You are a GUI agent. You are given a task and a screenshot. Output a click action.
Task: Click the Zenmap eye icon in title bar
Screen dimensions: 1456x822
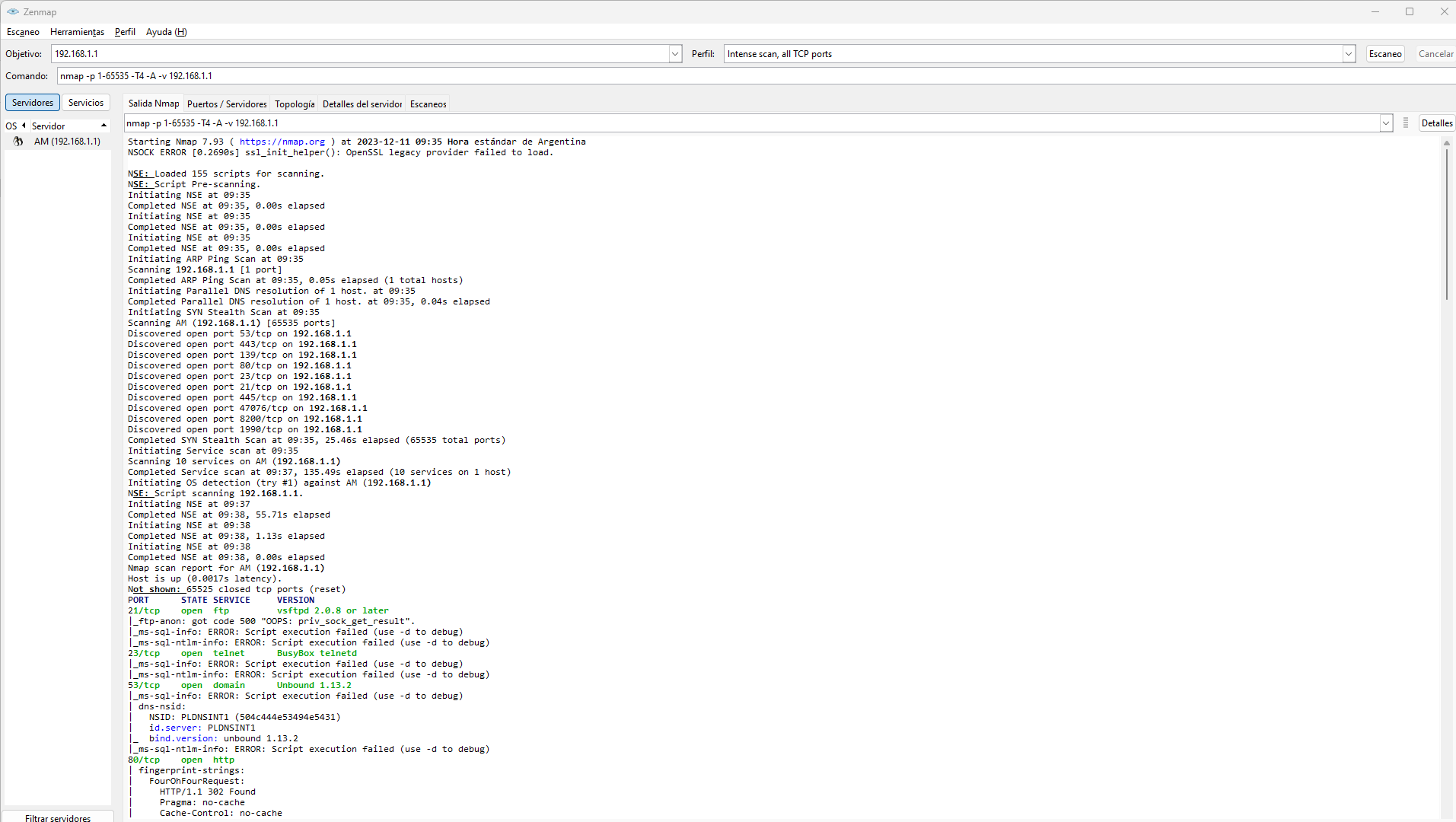pyautogui.click(x=12, y=11)
